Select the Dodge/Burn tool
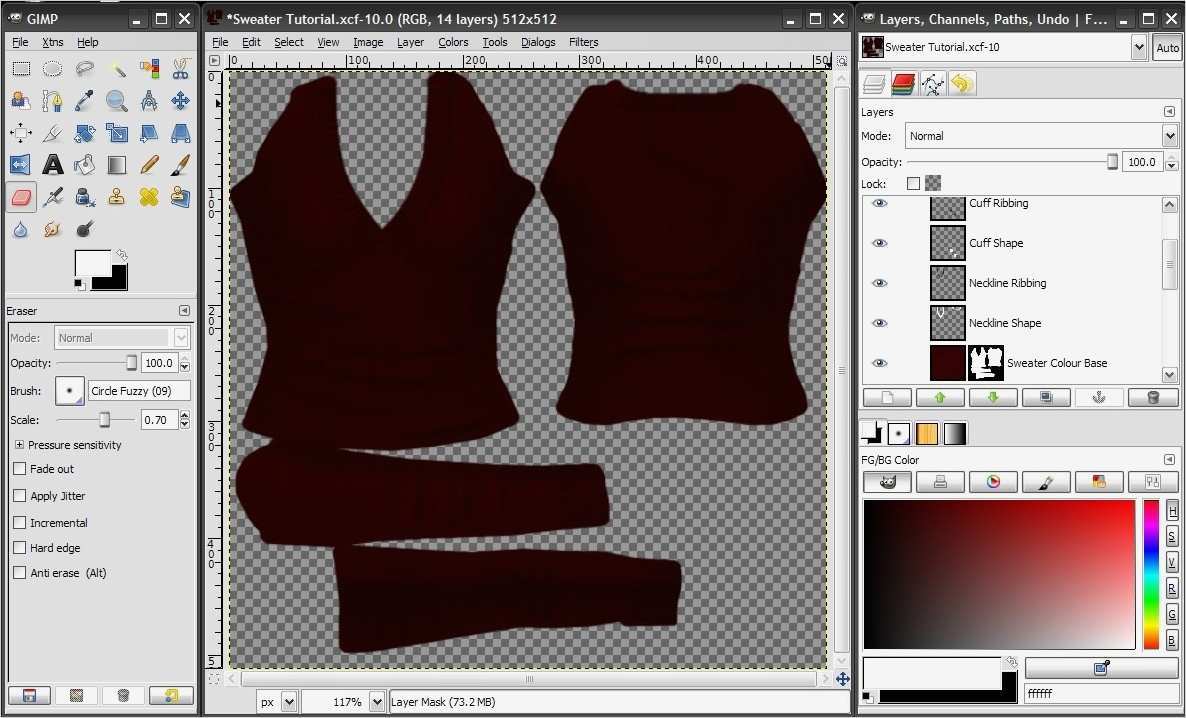The width and height of the screenshot is (1186, 718). click(x=85, y=228)
